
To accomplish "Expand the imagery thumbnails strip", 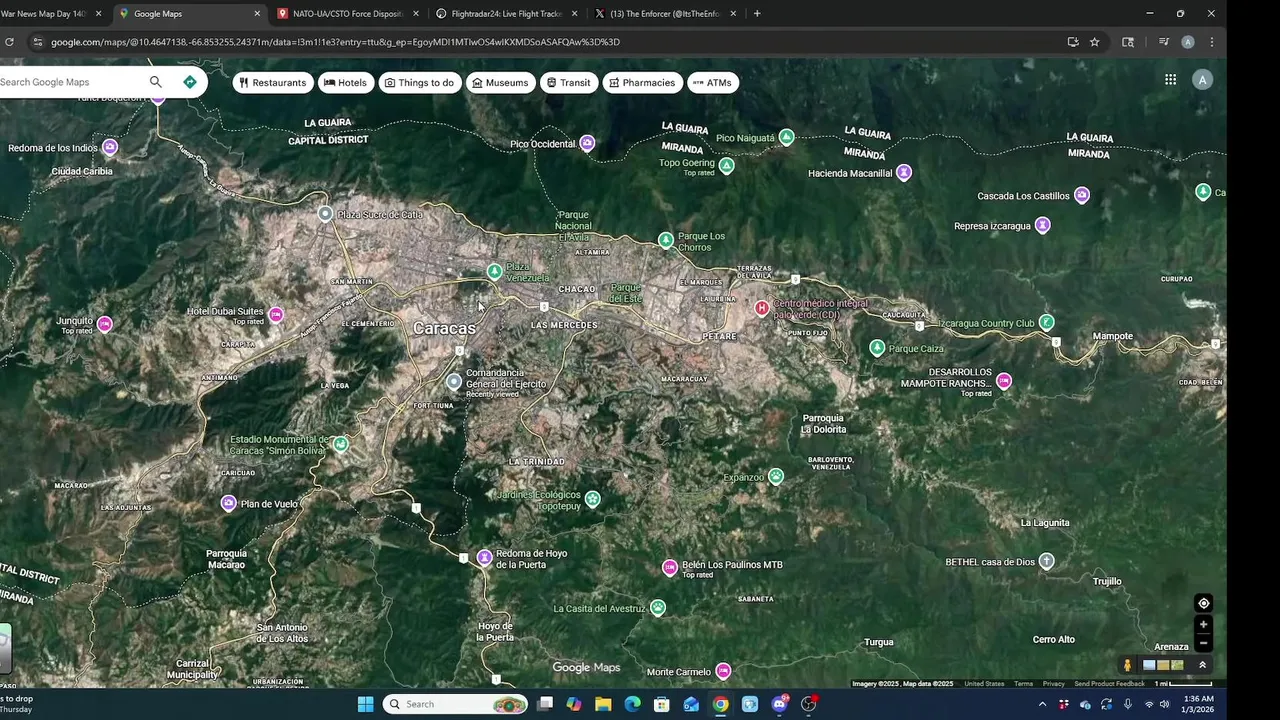I will (x=1202, y=665).
